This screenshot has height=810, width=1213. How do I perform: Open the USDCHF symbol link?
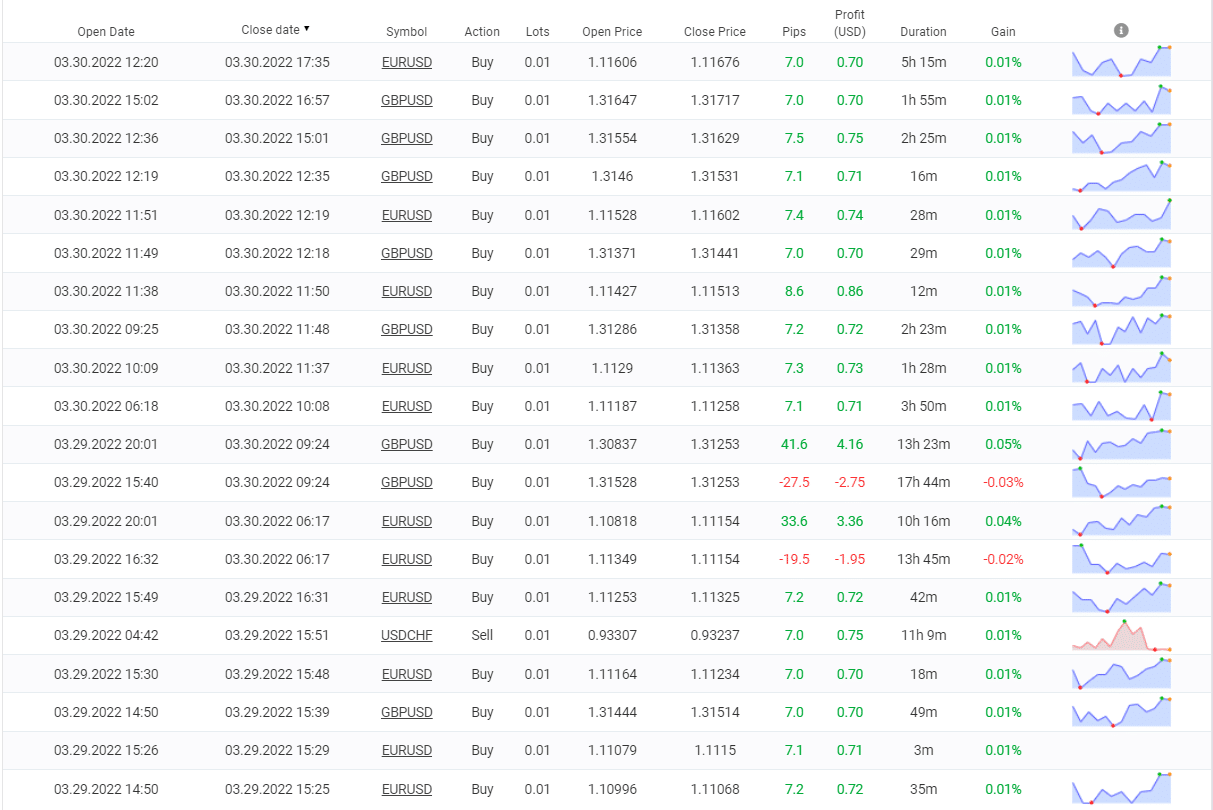click(406, 636)
